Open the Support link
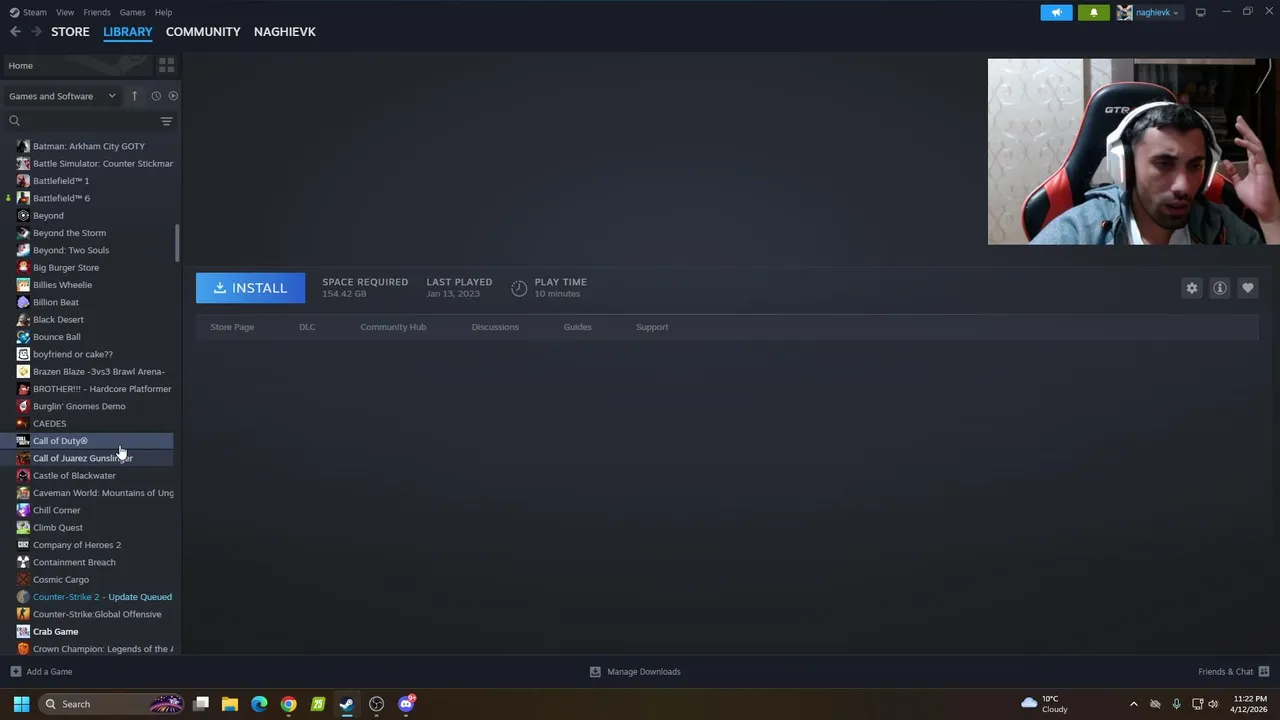Image resolution: width=1280 pixels, height=720 pixels. pyautogui.click(x=652, y=327)
